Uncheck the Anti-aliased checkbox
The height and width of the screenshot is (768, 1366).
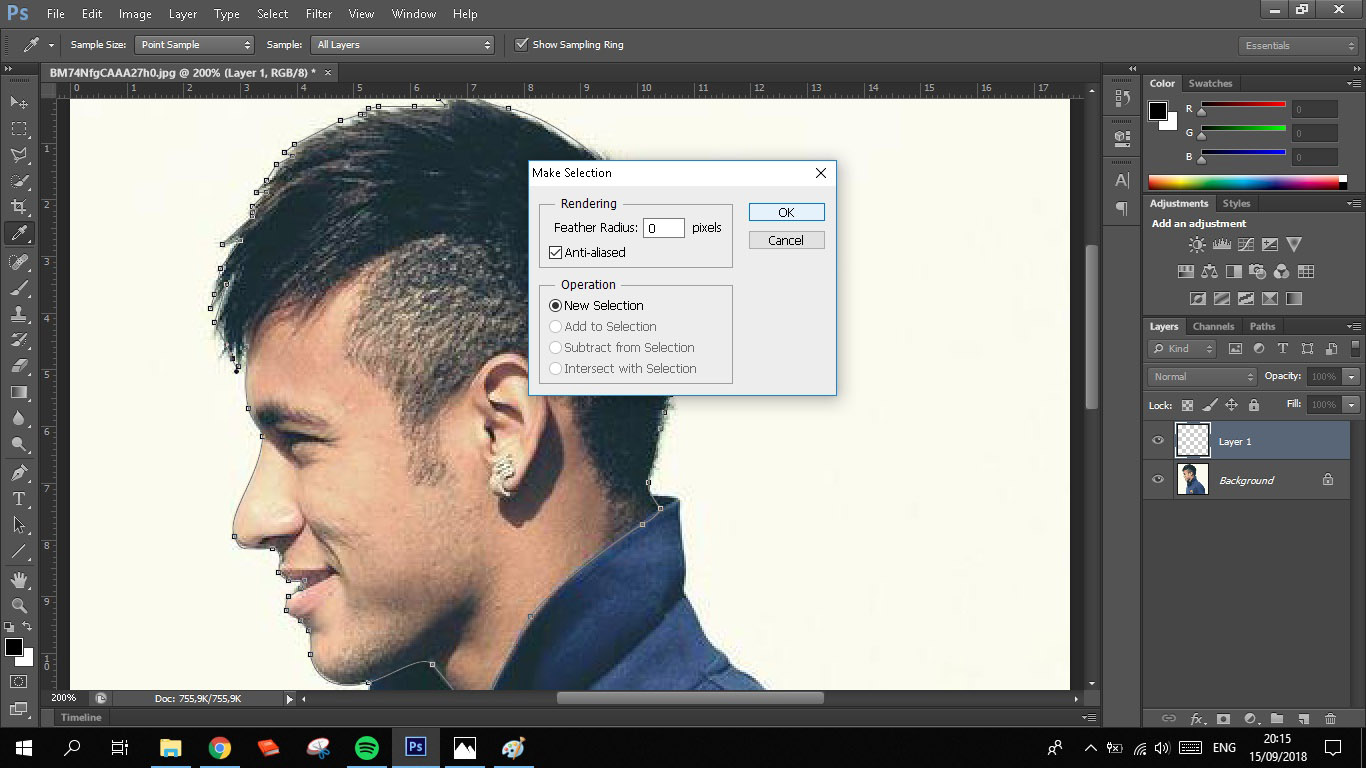click(x=556, y=253)
